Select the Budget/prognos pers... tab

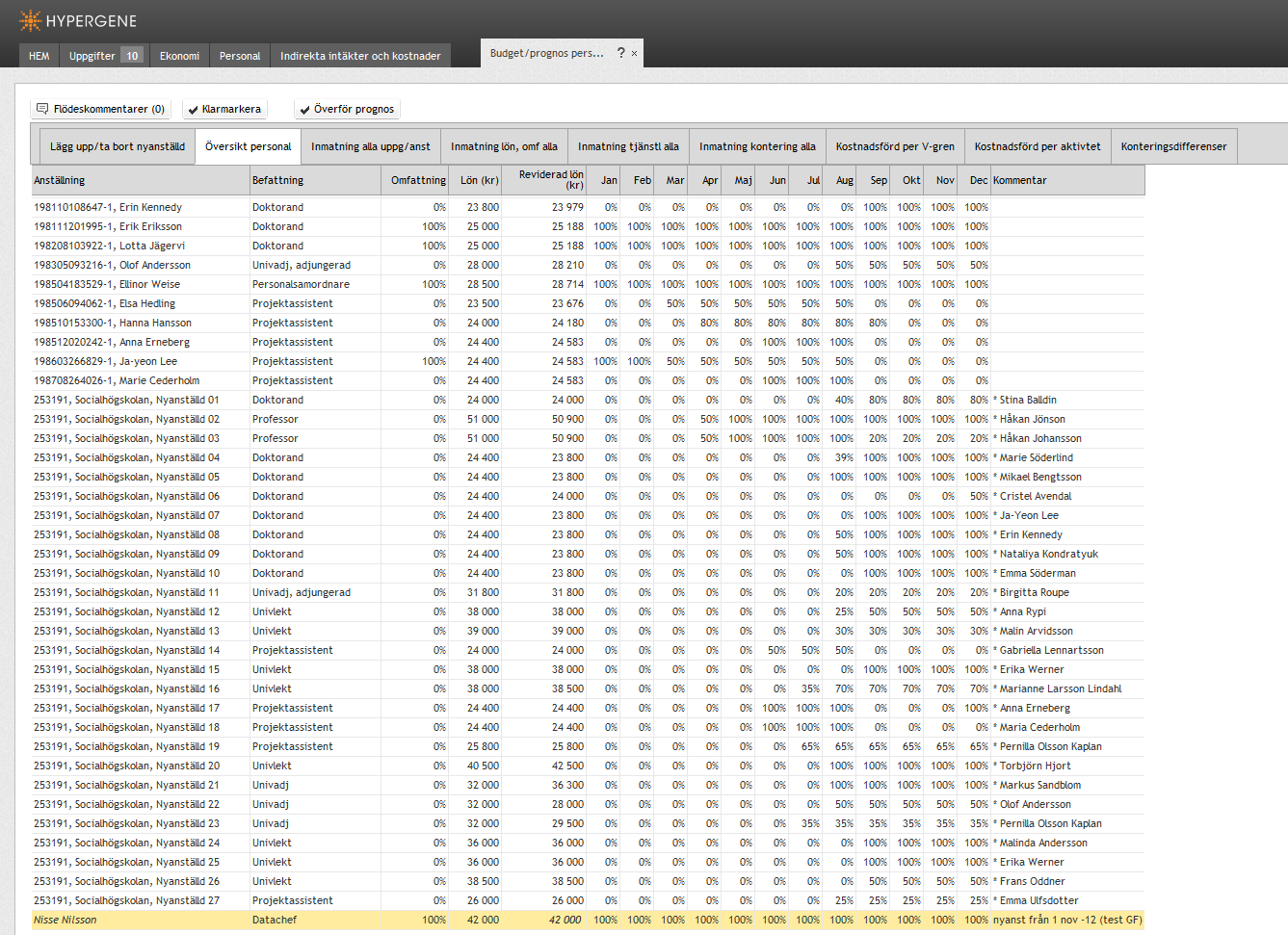(546, 53)
